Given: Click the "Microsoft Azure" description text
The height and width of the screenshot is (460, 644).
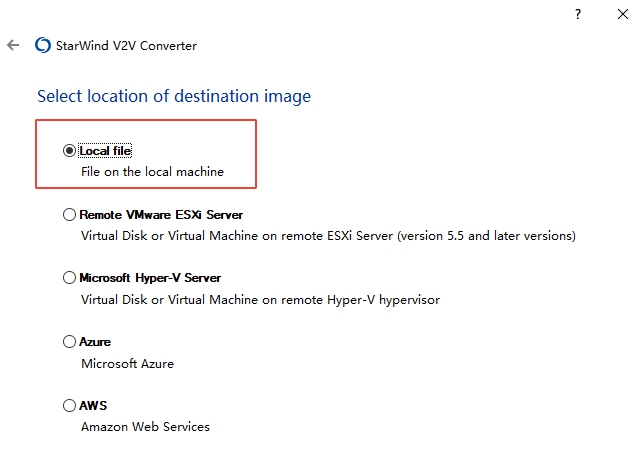Looking at the screenshot, I should click(x=127, y=364).
